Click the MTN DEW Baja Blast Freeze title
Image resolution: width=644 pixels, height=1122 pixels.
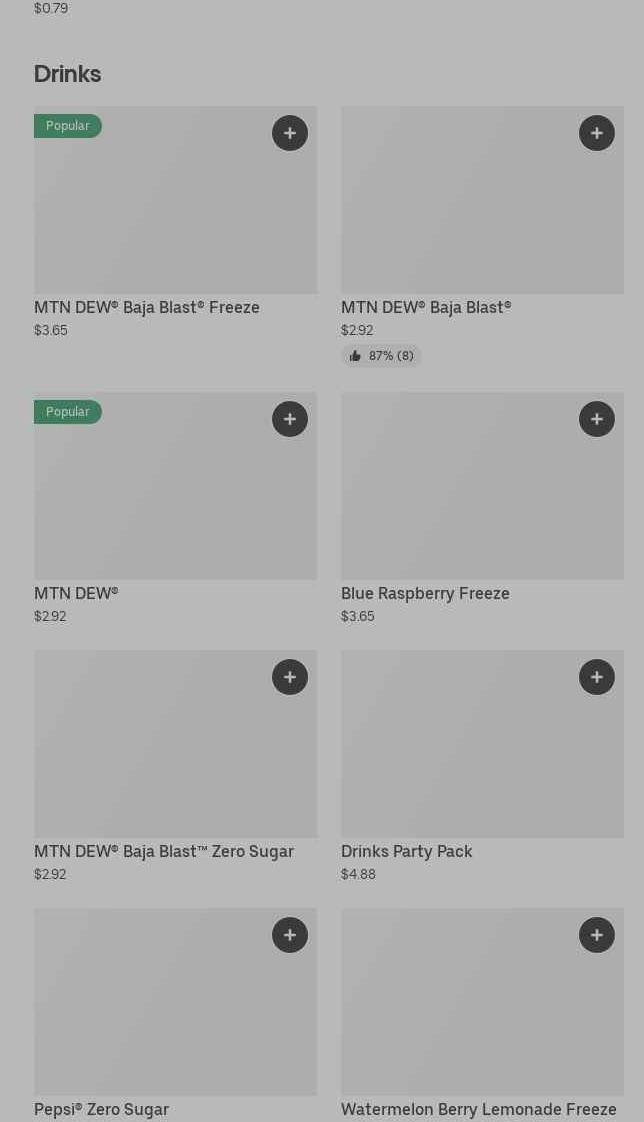pos(147,308)
